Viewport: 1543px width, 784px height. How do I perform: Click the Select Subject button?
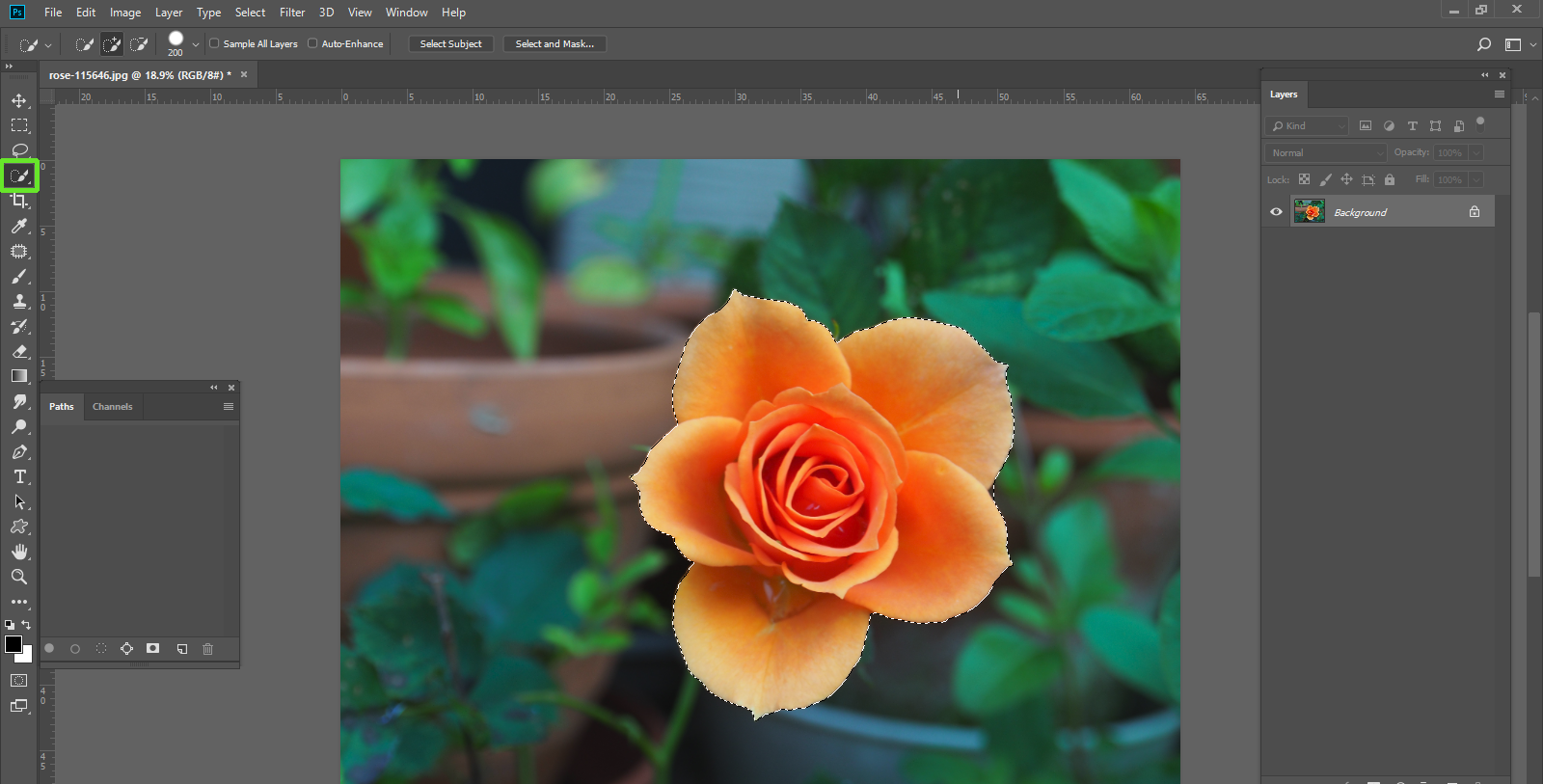[x=450, y=44]
